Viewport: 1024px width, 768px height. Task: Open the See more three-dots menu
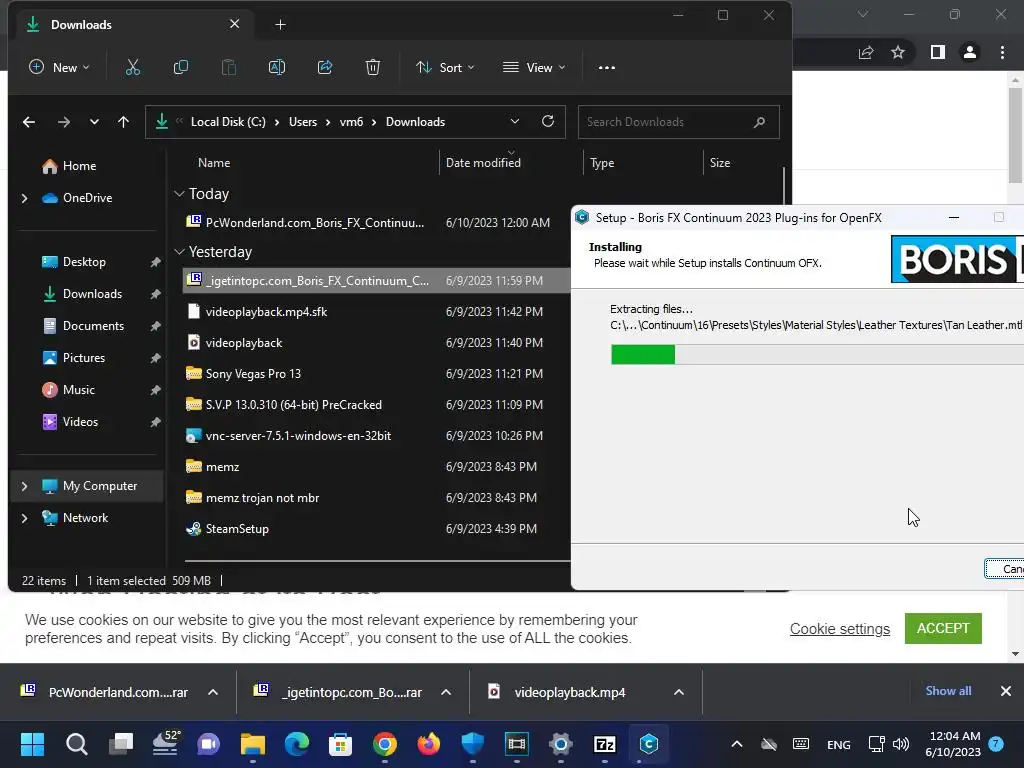(607, 67)
